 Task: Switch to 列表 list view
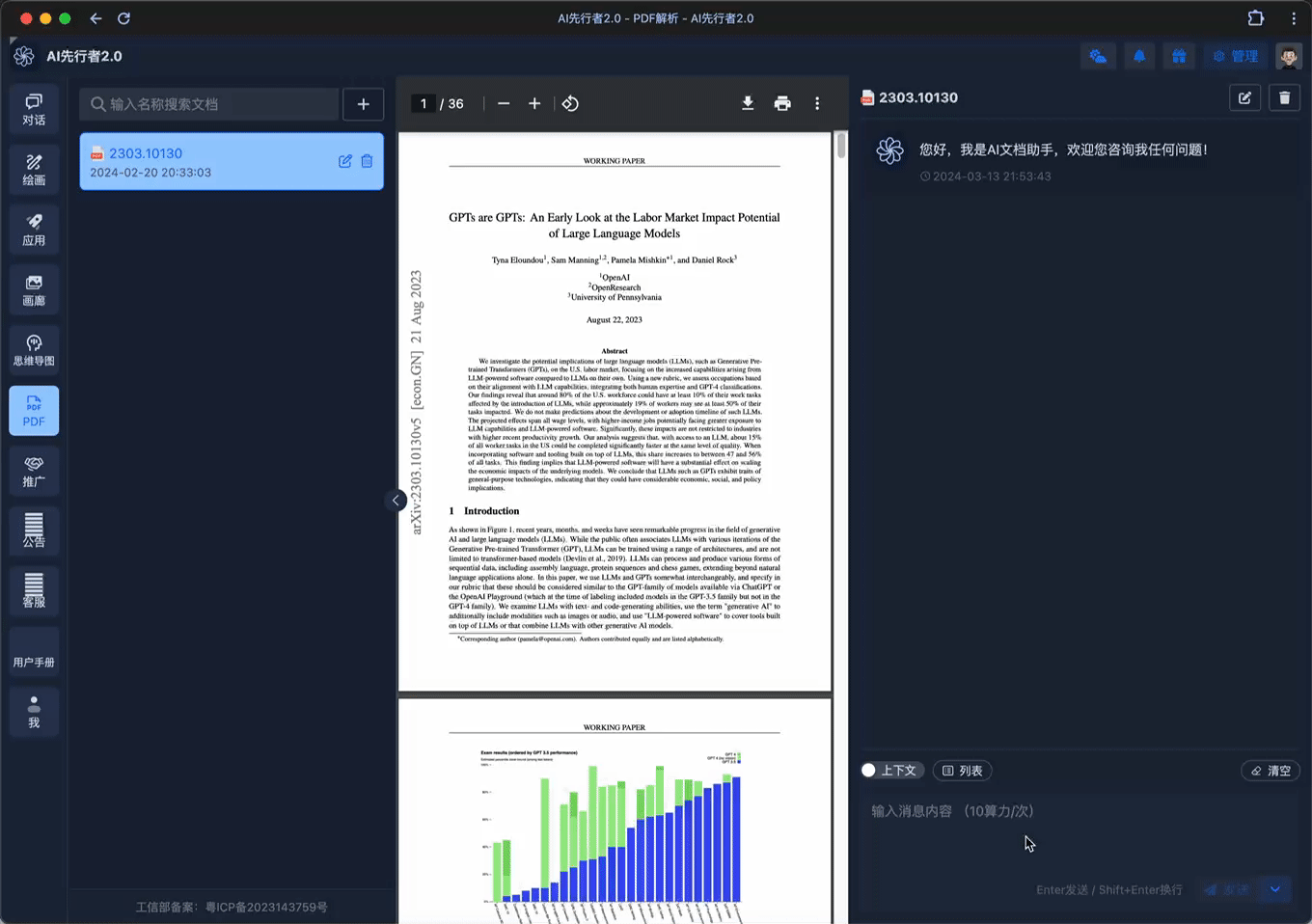pos(963,771)
